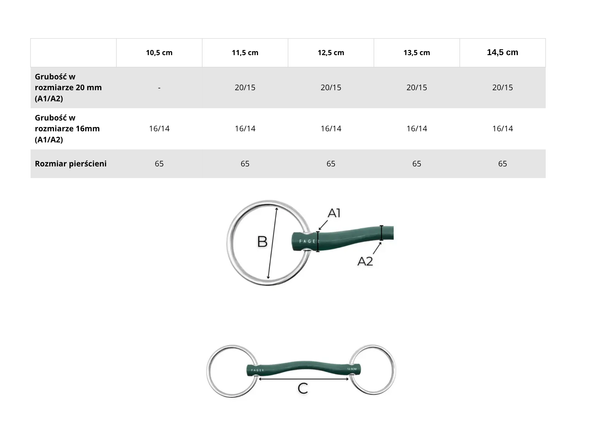Select the 20/15 value under 12,5 cm
Image resolution: width=600 pixels, height=424 pixels.
(331, 87)
